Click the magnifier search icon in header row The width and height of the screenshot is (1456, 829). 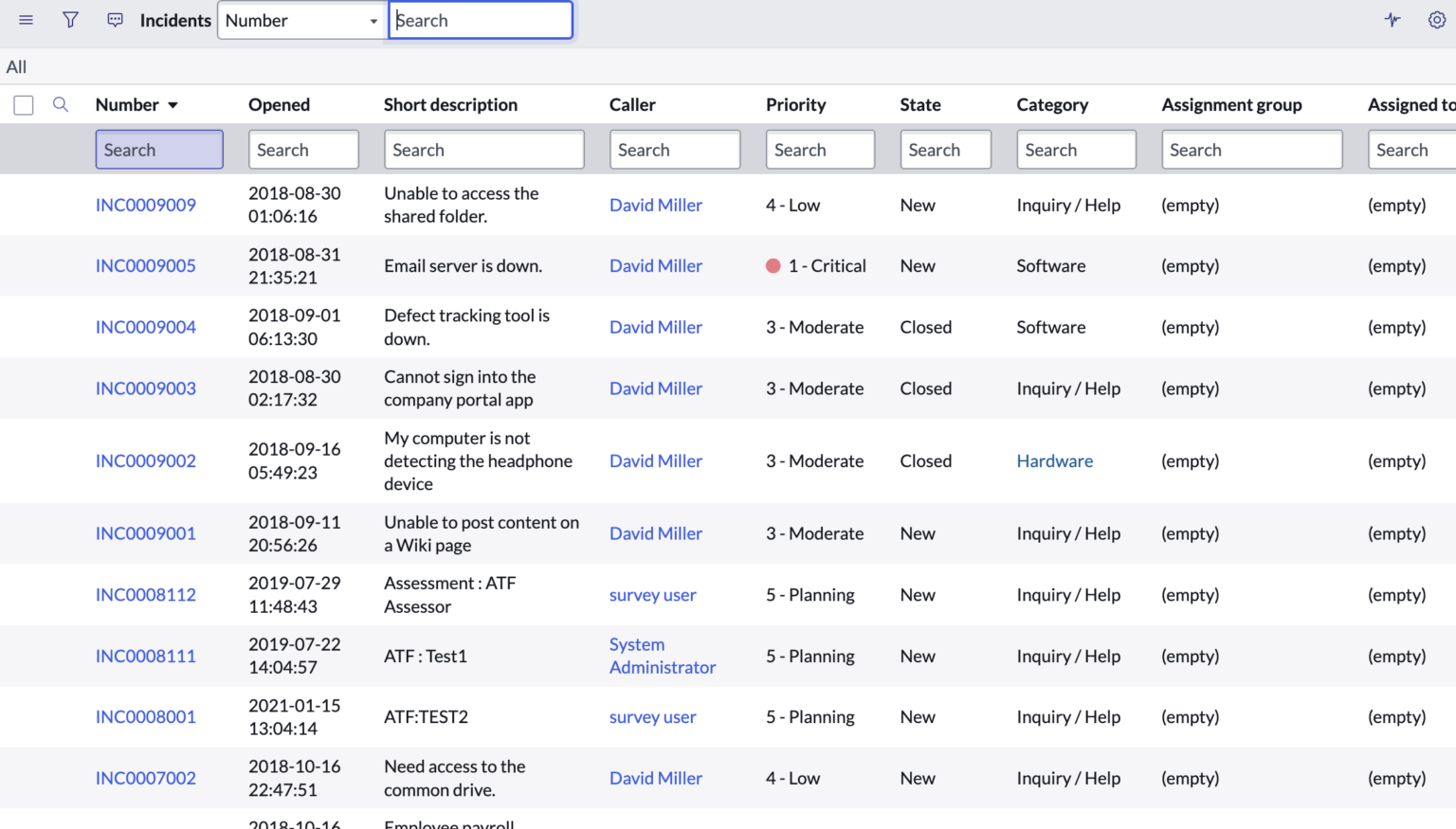61,104
